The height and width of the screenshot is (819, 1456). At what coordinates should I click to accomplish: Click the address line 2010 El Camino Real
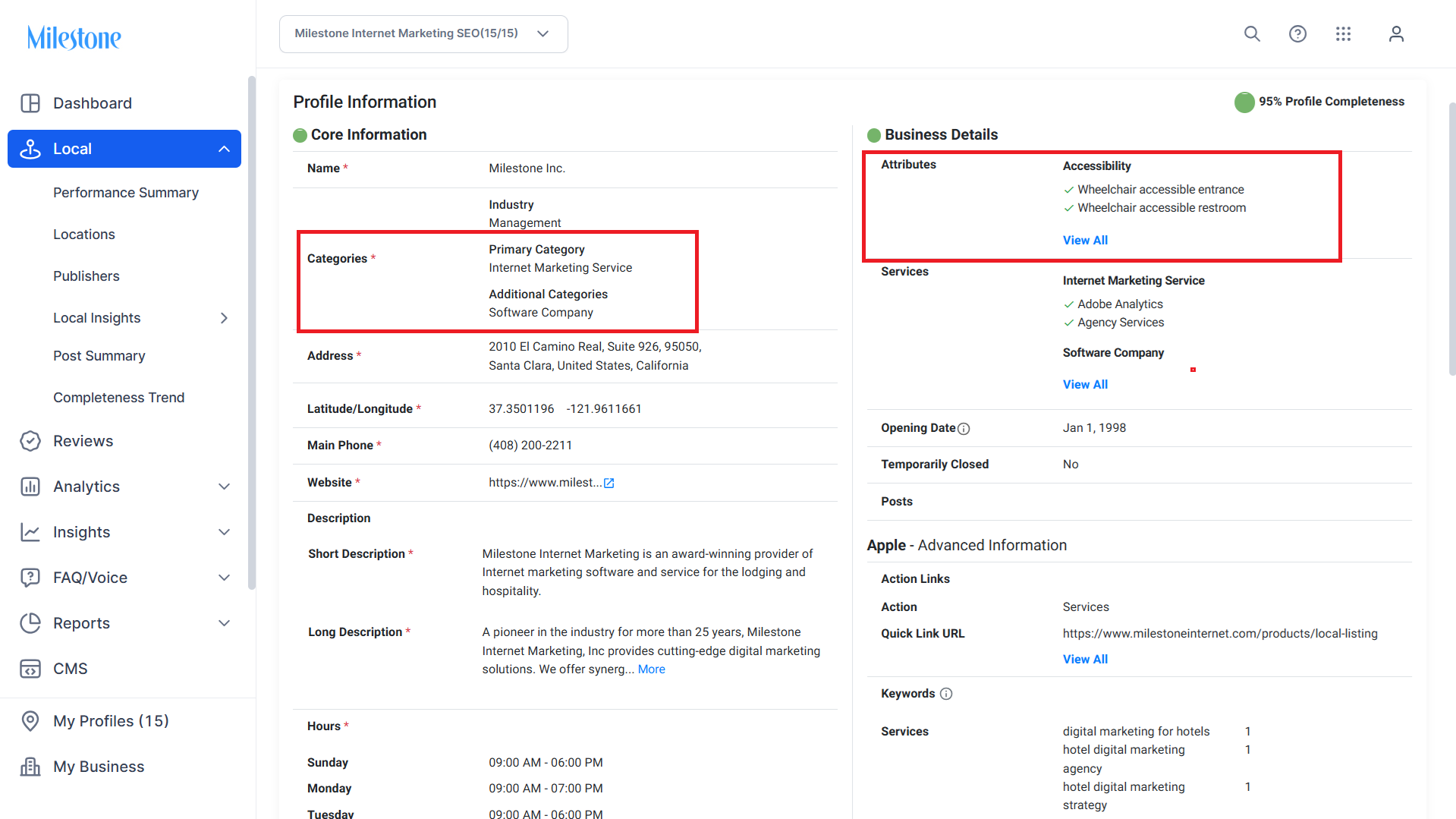click(595, 347)
